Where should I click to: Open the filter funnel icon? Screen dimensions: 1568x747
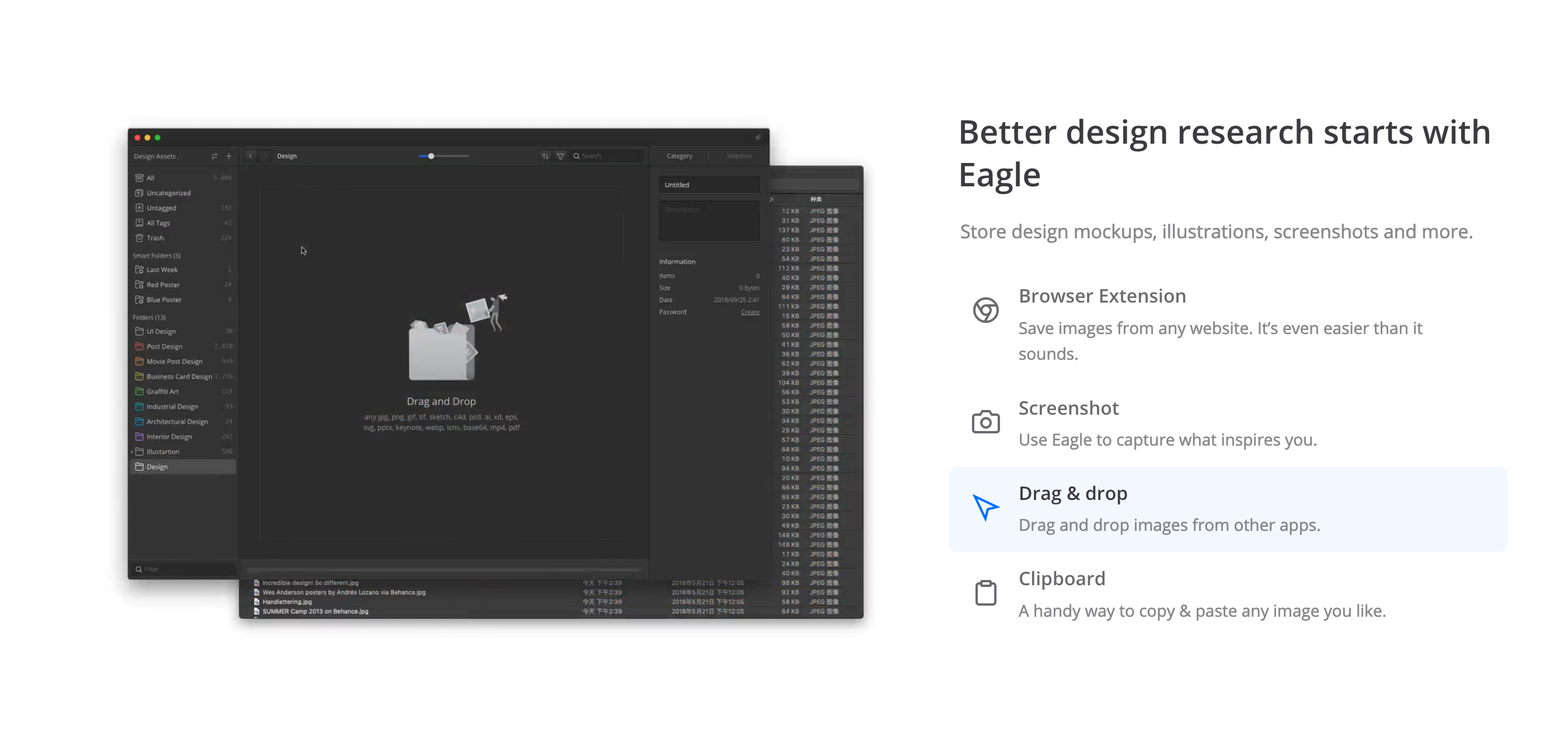coord(560,157)
